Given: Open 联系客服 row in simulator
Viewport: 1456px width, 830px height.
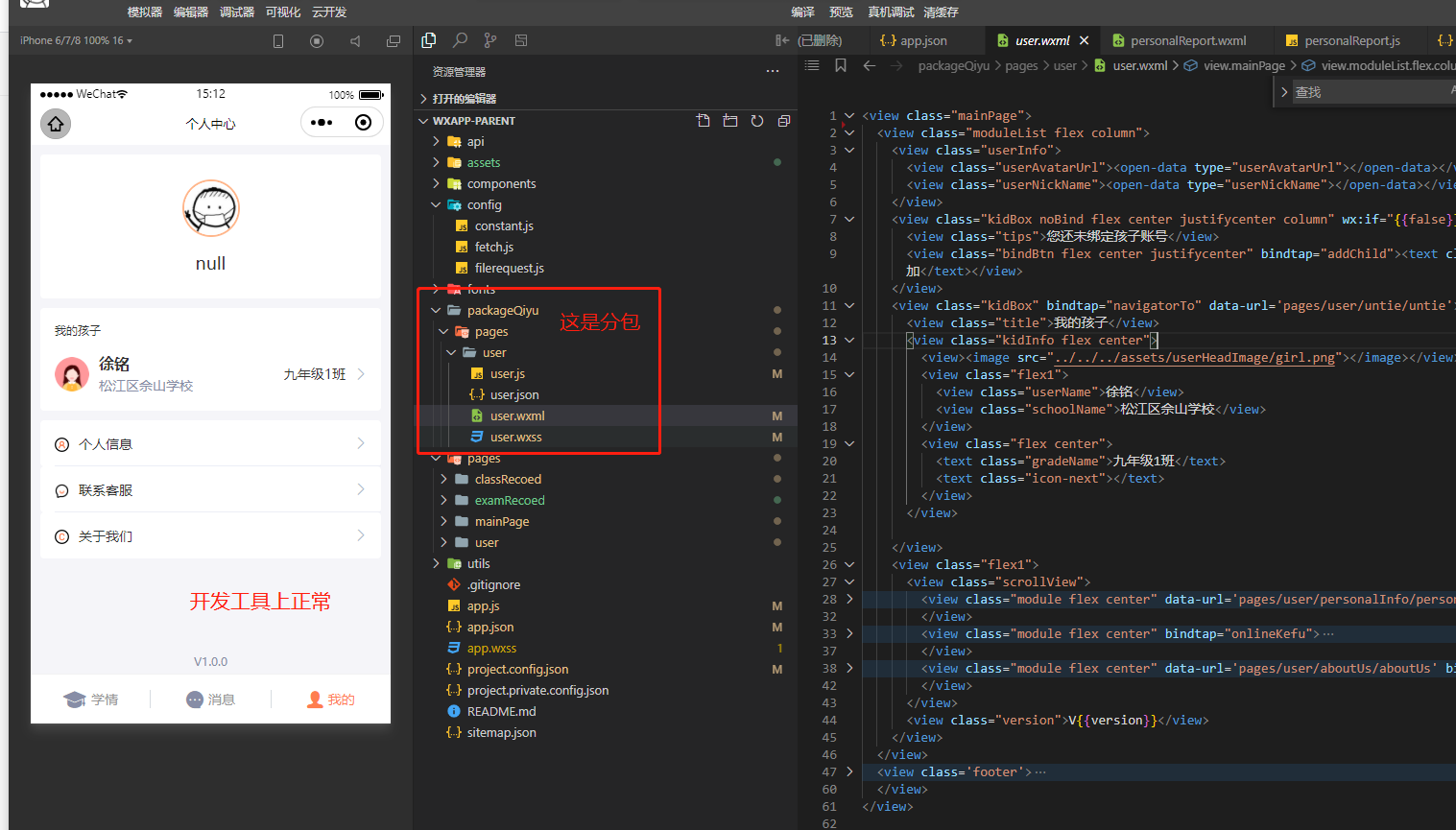Looking at the screenshot, I should 210,489.
